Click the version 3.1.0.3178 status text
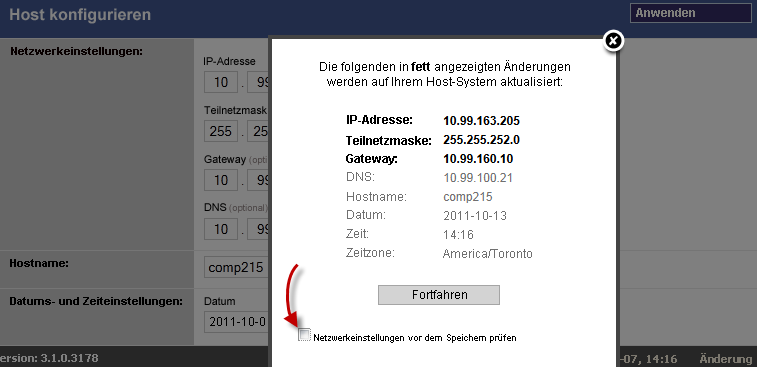757x367 pixels. [49, 358]
